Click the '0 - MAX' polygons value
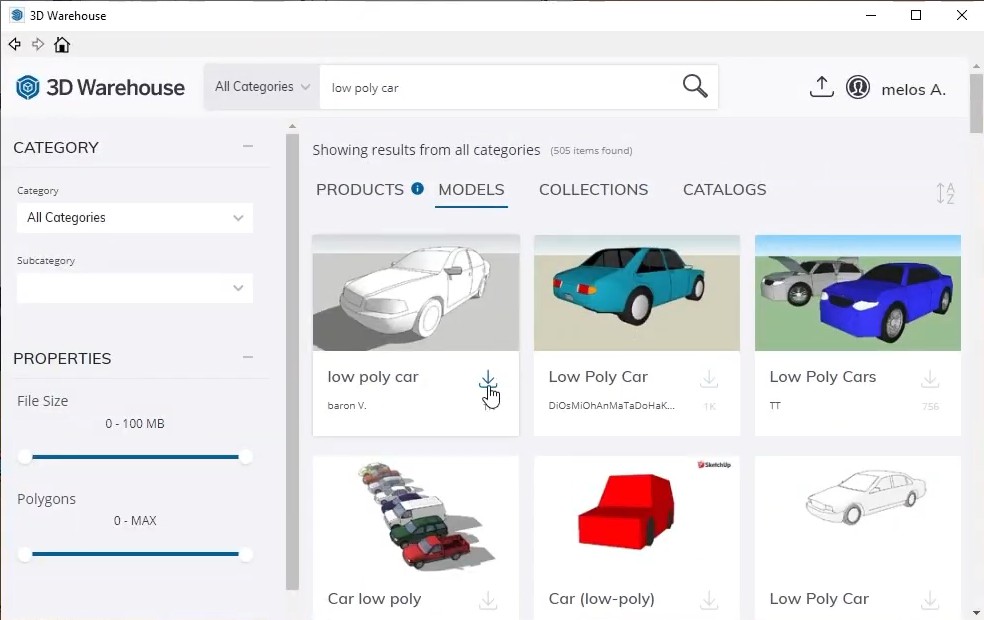Screen dimensions: 984x620 coord(135,521)
